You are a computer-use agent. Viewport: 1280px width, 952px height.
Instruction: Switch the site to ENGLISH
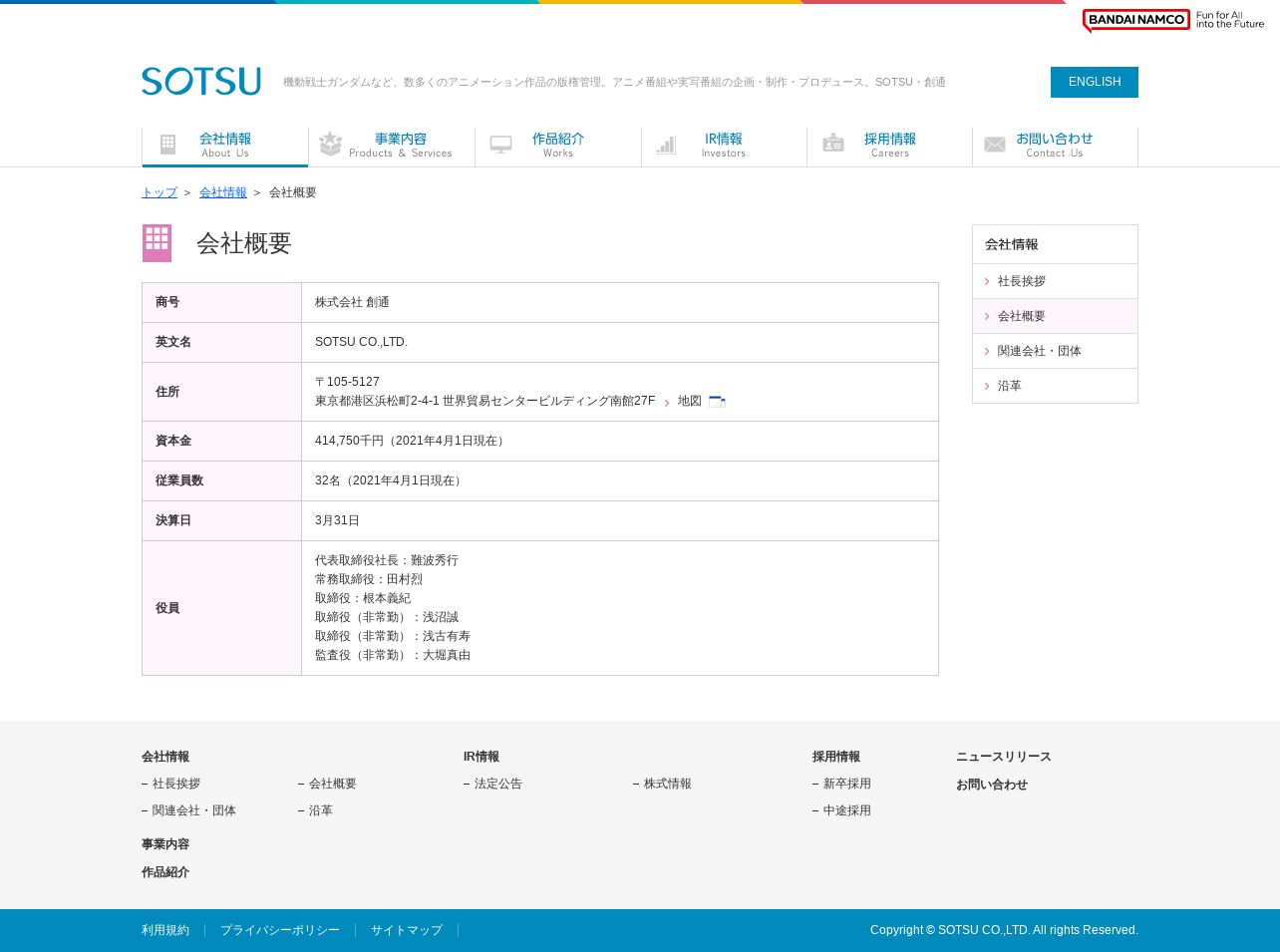(x=1095, y=82)
